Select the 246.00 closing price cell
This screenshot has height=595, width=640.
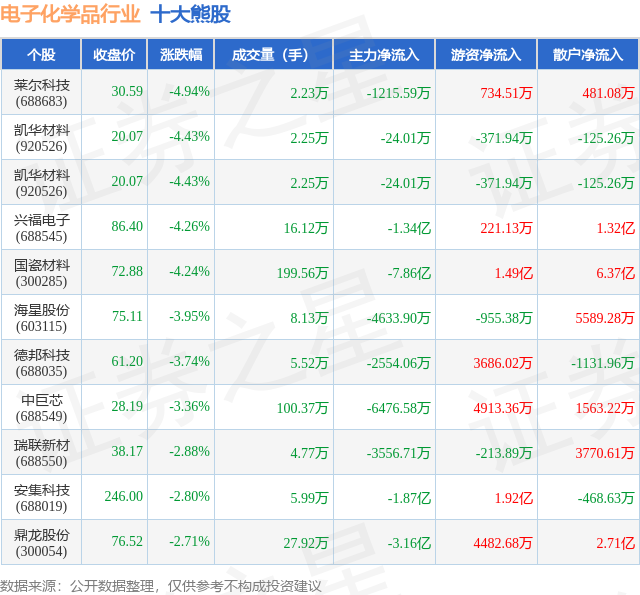tap(114, 497)
